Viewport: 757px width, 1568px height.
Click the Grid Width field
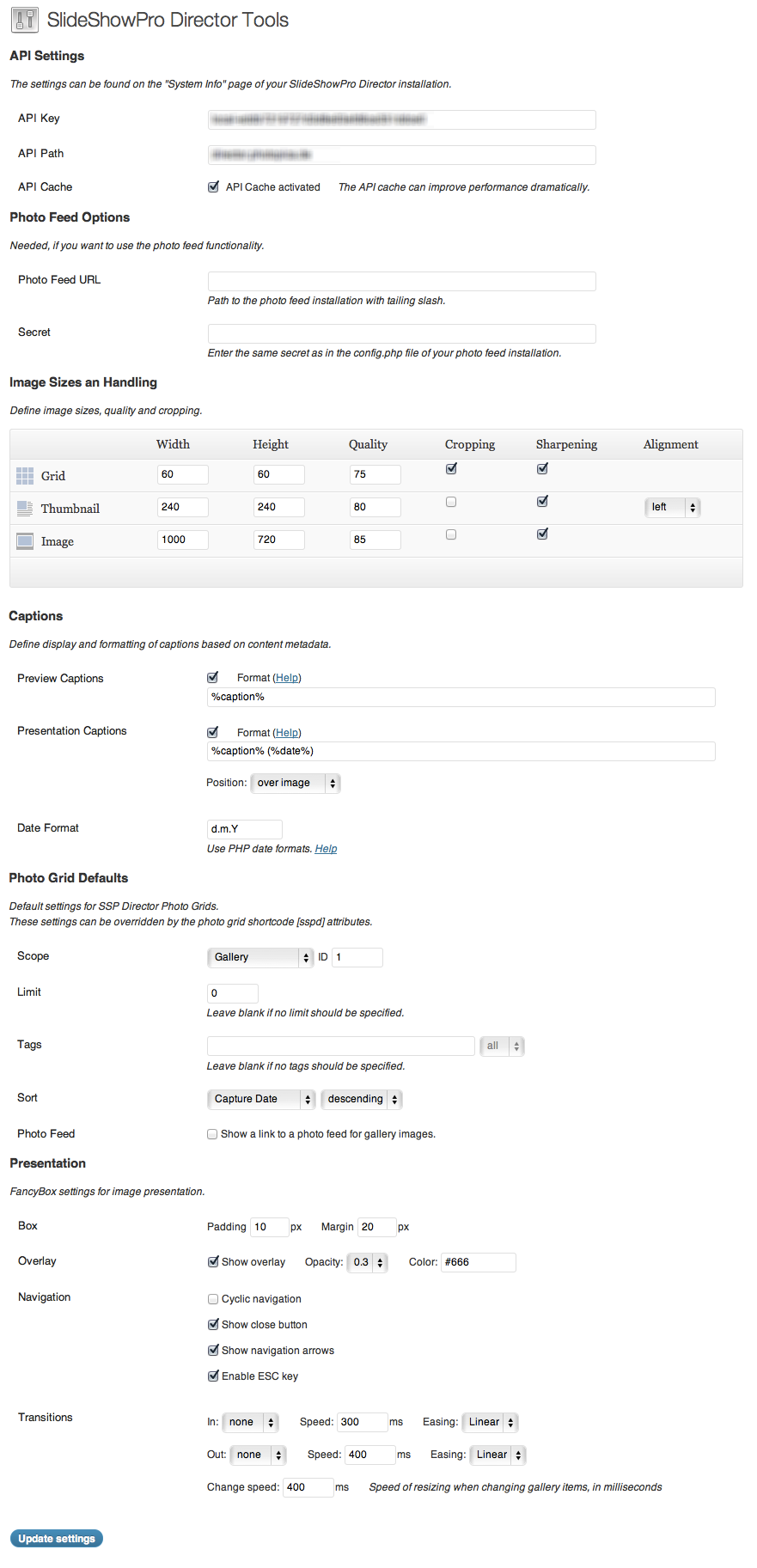point(183,474)
